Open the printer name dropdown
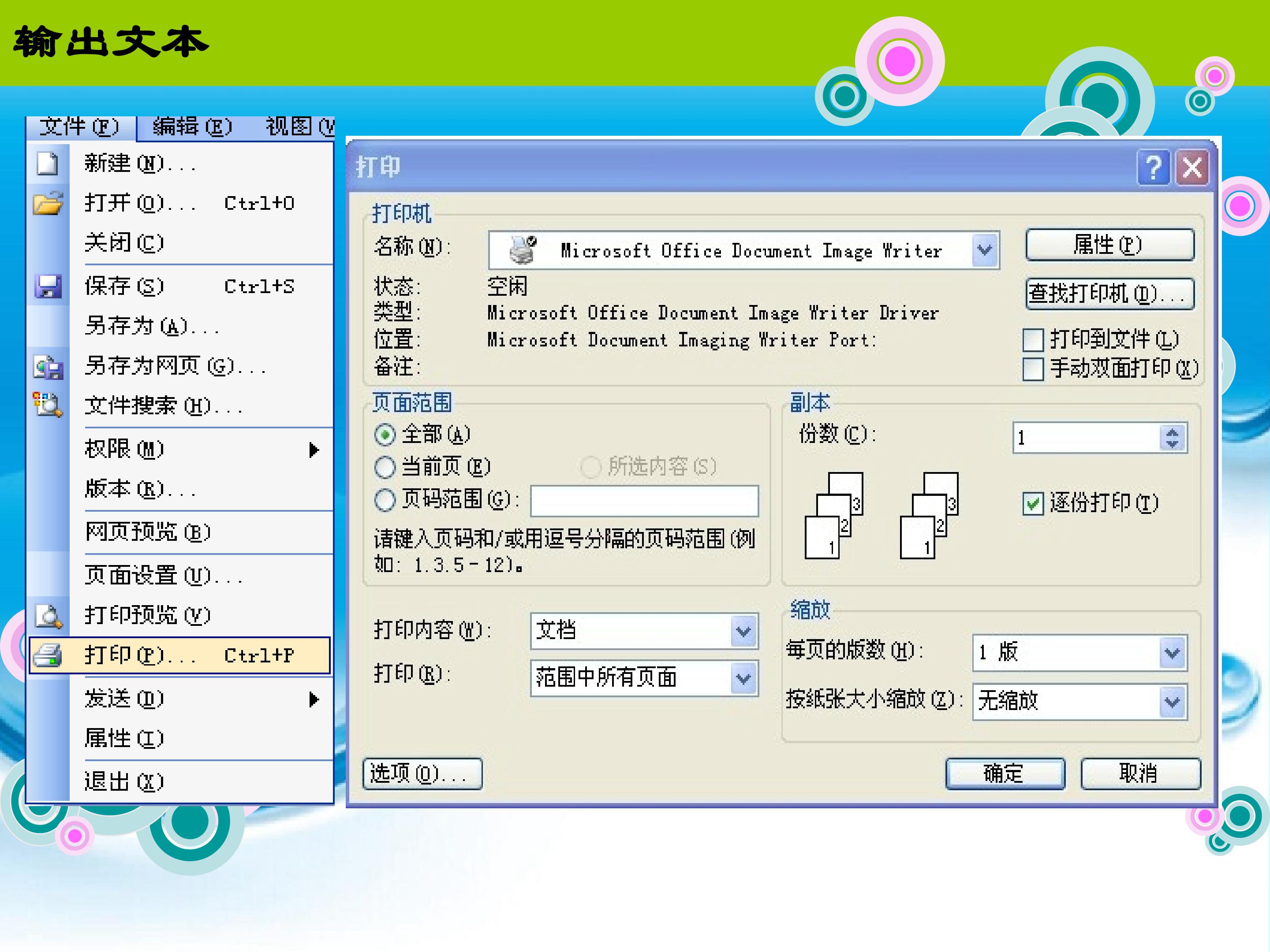The image size is (1270, 952). tap(985, 250)
